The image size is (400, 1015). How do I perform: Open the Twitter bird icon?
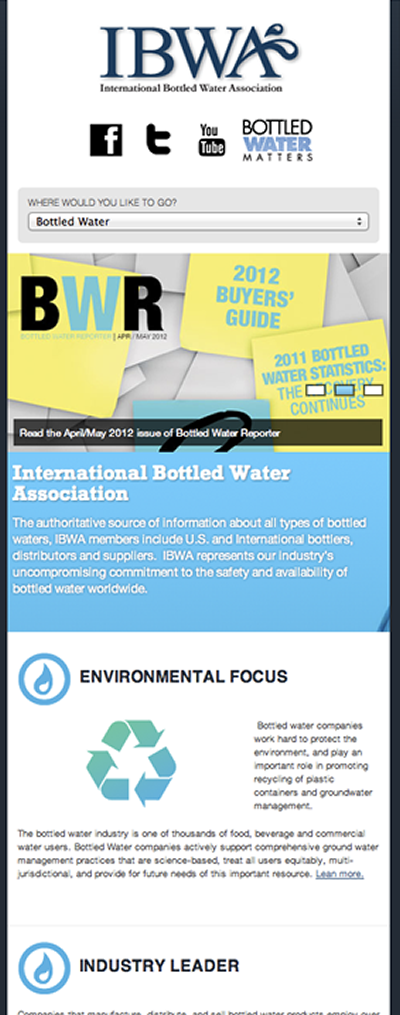[159, 140]
